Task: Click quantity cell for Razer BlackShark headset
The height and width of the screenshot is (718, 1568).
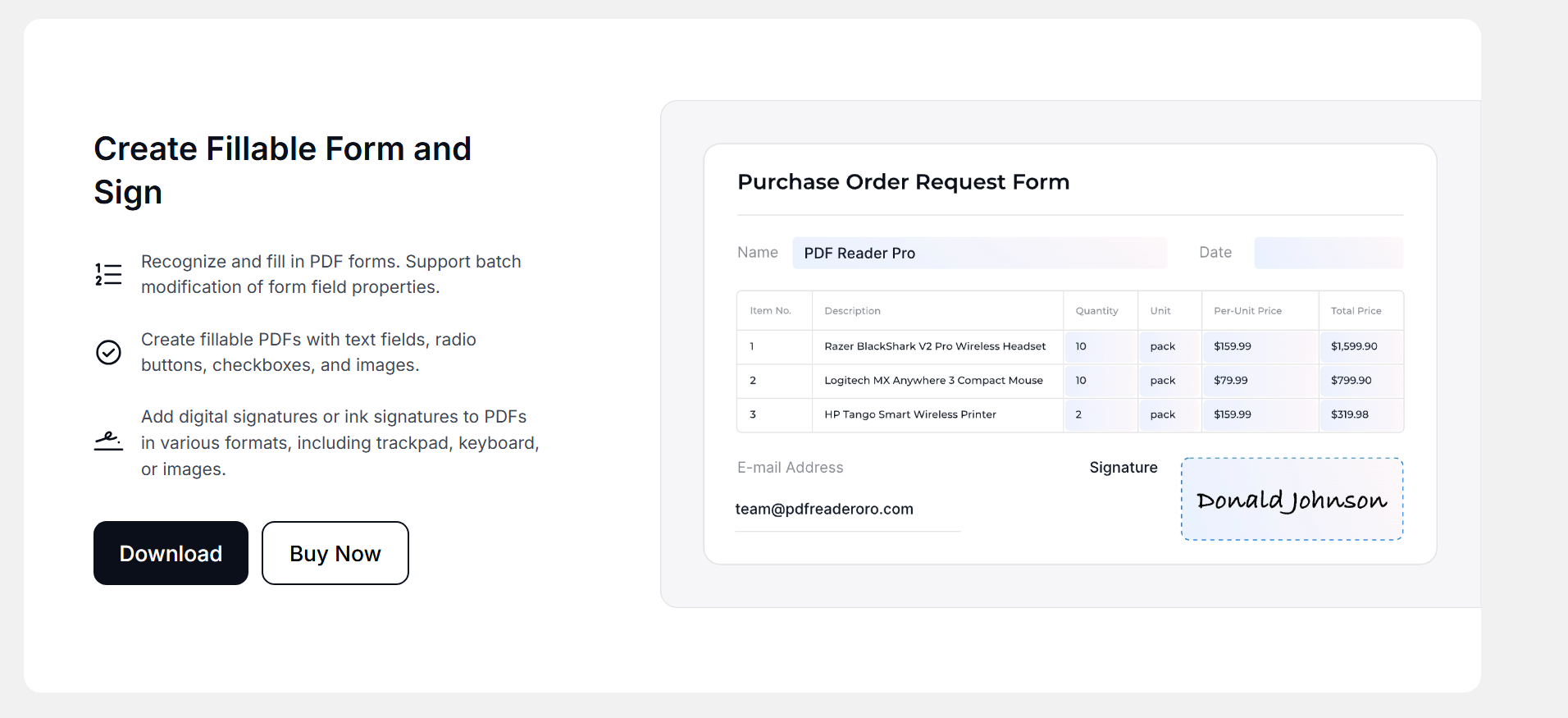Action: pos(1101,346)
